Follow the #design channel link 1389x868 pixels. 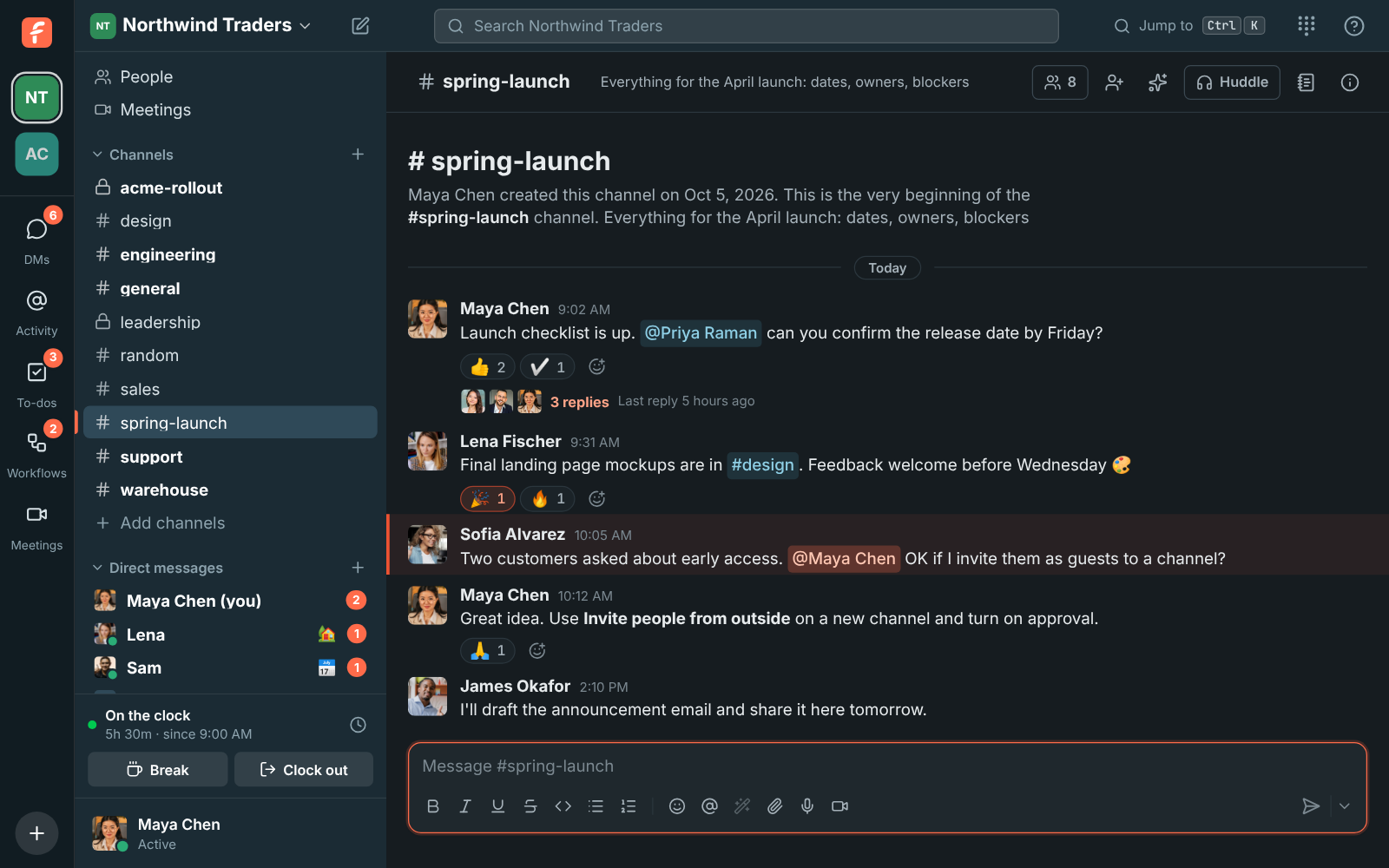click(762, 465)
